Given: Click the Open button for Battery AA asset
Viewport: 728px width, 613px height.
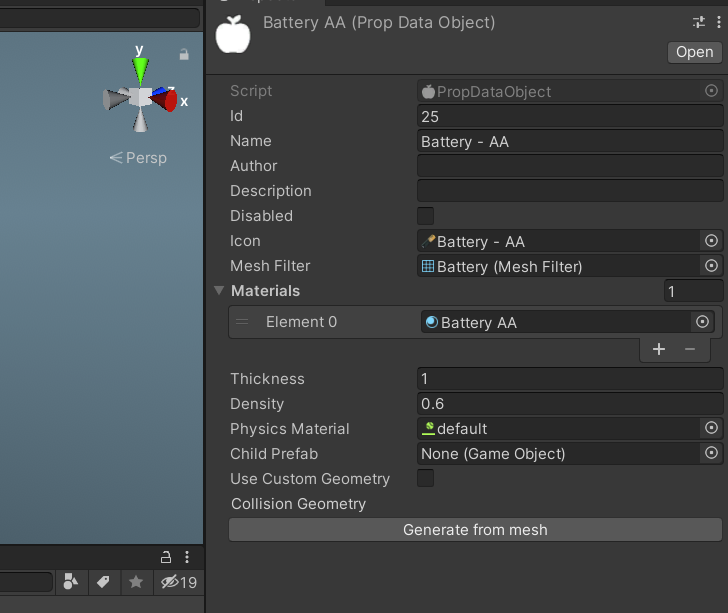Looking at the screenshot, I should click(x=694, y=52).
